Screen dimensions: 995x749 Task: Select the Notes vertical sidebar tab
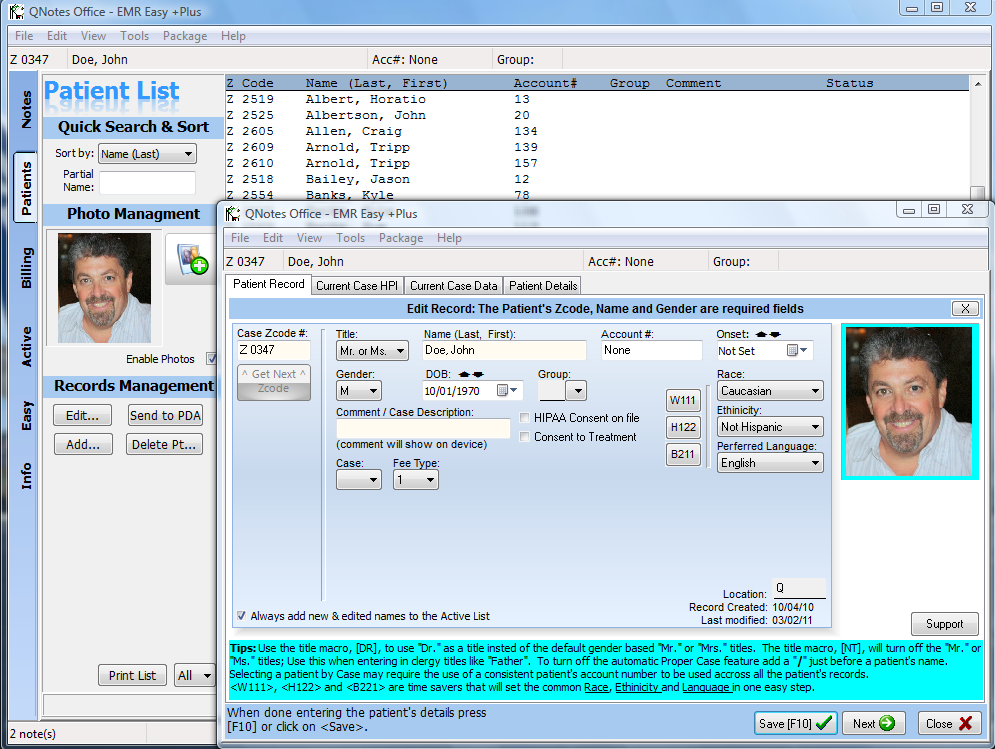[26, 109]
